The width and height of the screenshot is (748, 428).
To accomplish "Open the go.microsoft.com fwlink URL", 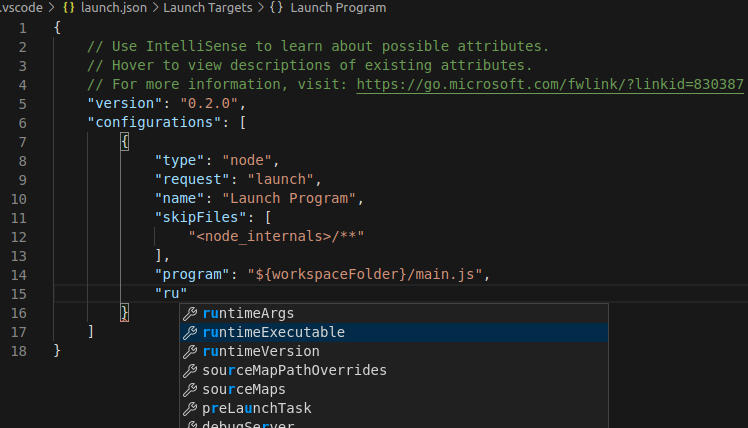I will click(550, 84).
